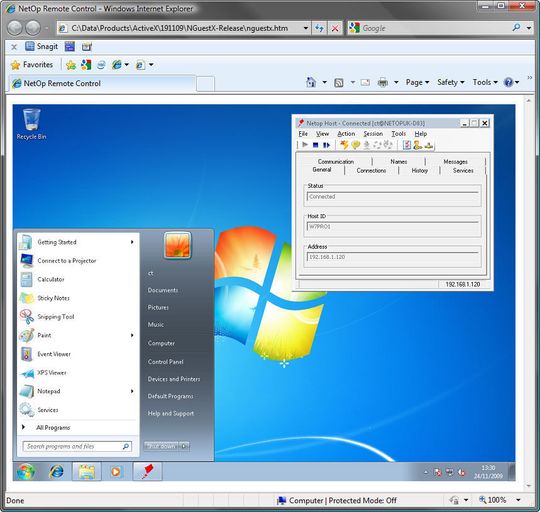The width and height of the screenshot is (540, 512).
Task: Click the search magnifier in Google search box
Action: 516,28
